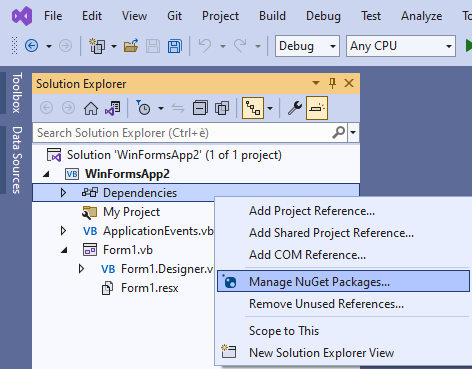Open the Any CPU platform dropdown
The image size is (472, 369).
pyautogui.click(x=401, y=46)
